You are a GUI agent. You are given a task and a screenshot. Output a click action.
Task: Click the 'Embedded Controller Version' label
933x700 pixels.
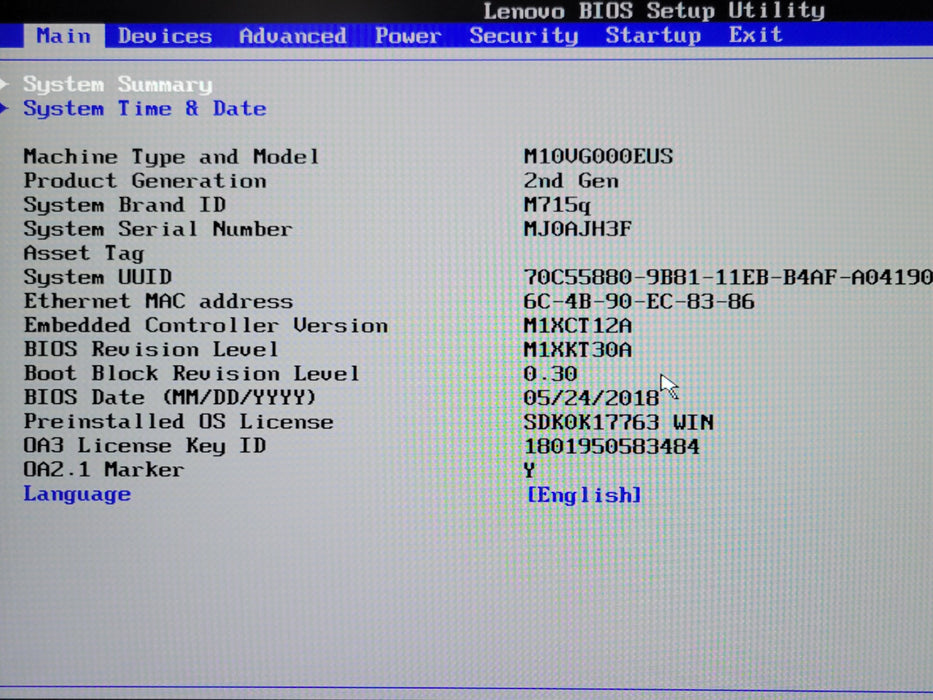pos(205,326)
